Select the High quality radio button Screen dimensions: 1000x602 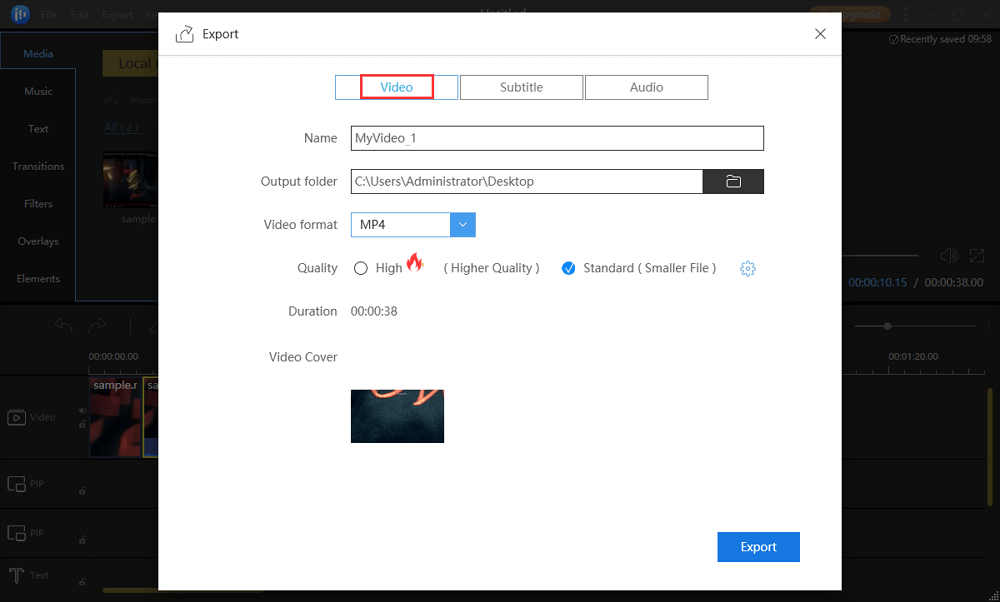[361, 268]
